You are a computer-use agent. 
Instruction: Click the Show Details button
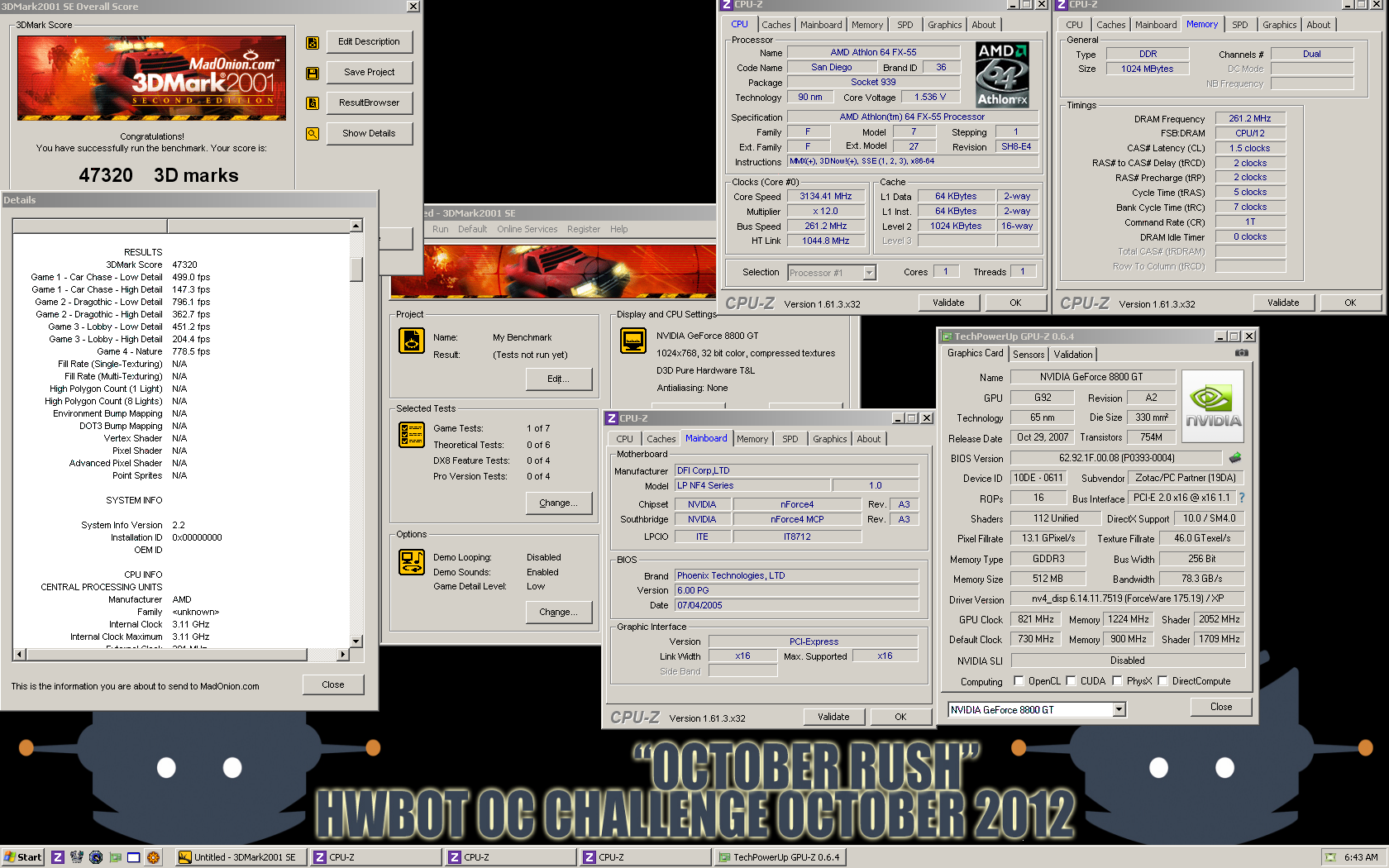(x=369, y=134)
